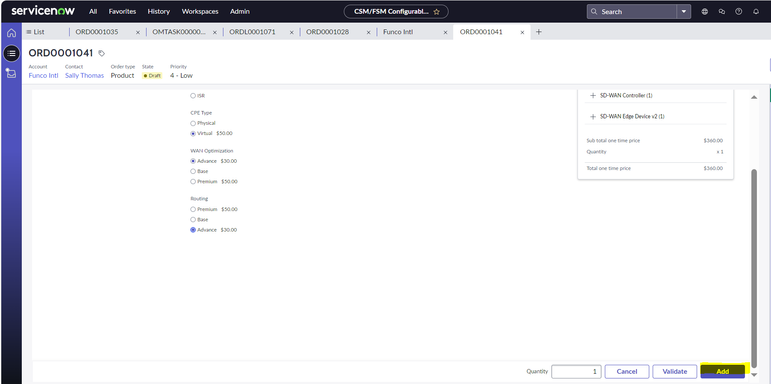
Task: Open the search dropdown arrow
Action: tap(683, 12)
